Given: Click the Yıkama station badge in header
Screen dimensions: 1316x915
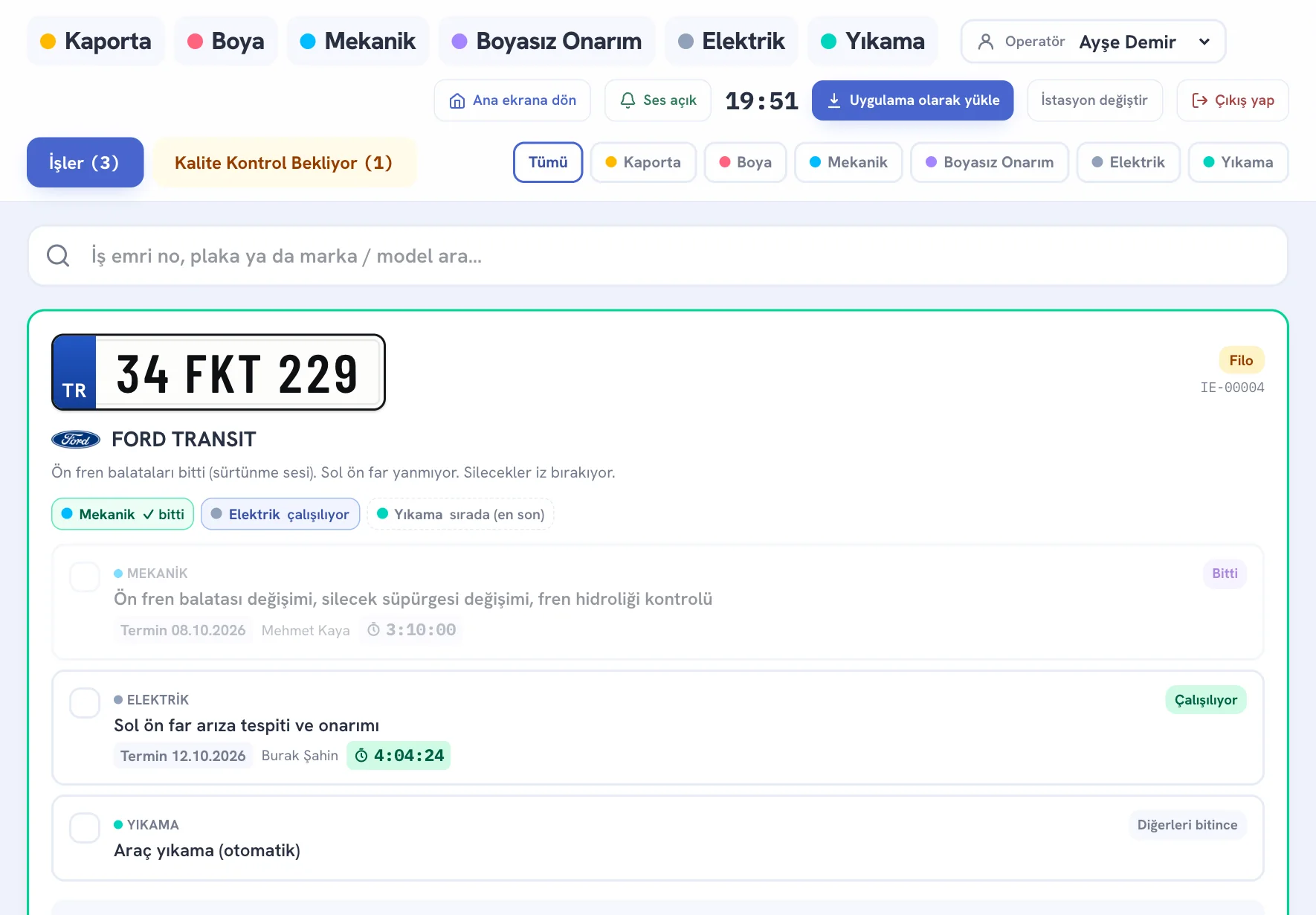Looking at the screenshot, I should [873, 41].
